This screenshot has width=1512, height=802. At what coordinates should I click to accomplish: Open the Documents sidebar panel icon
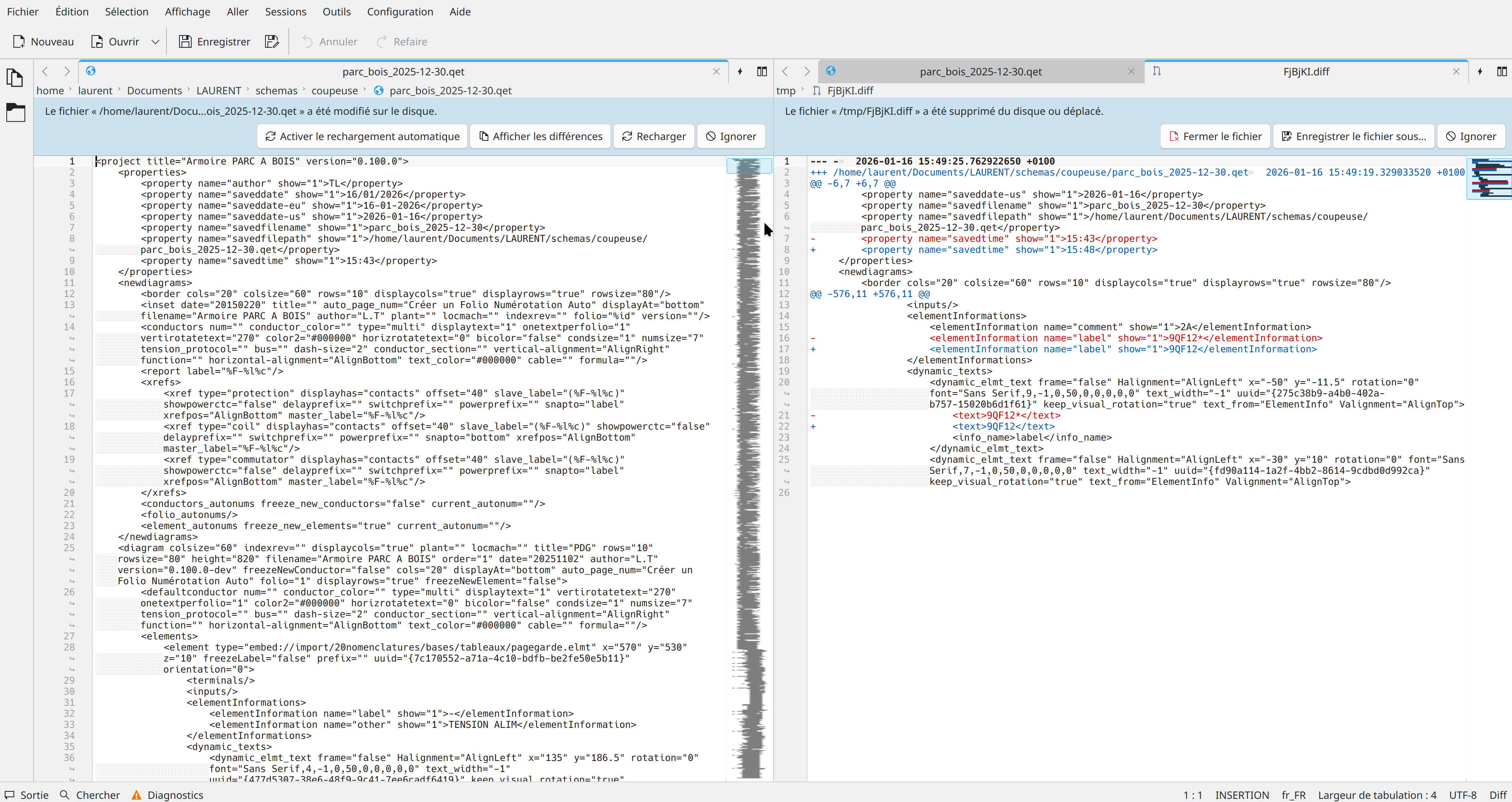[x=15, y=77]
